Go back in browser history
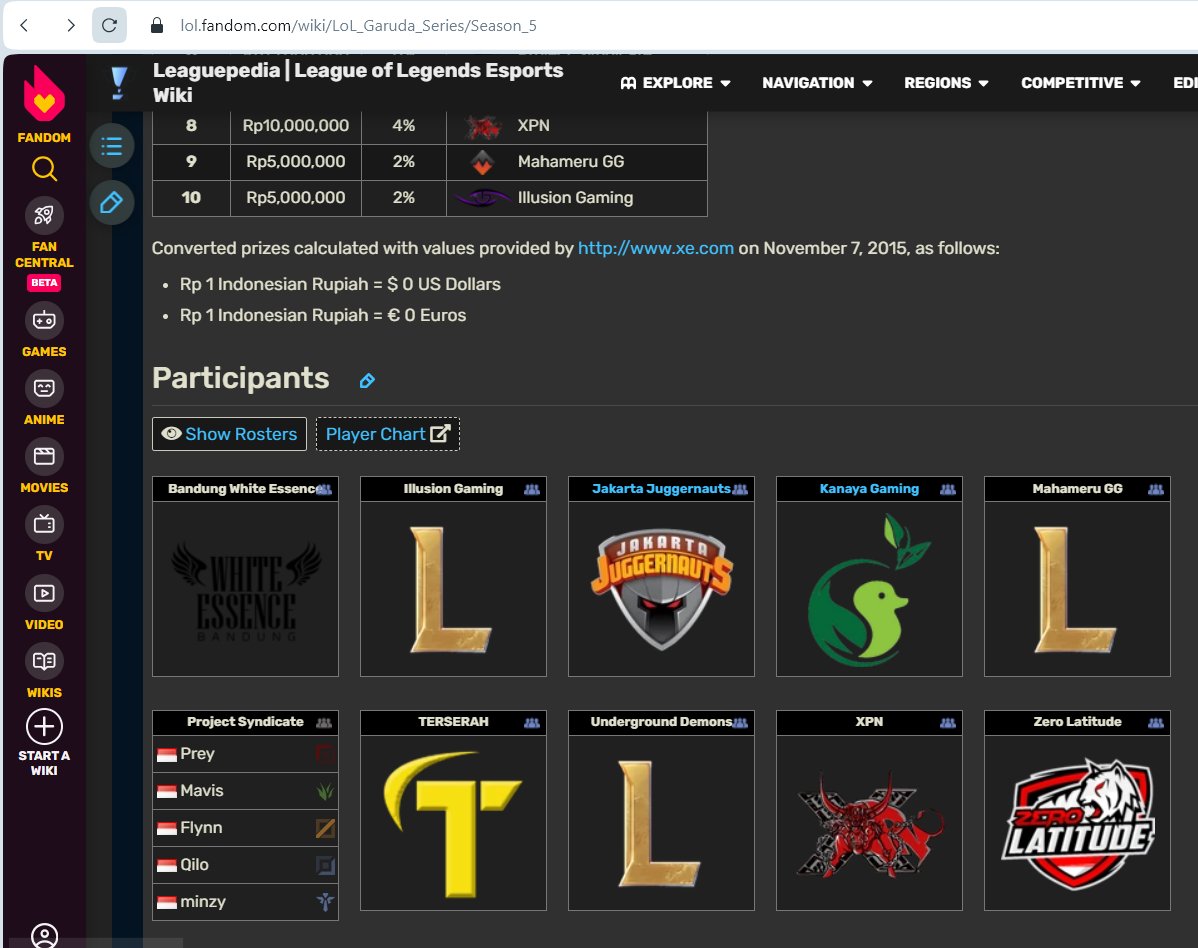This screenshot has width=1198, height=948. click(x=24, y=25)
